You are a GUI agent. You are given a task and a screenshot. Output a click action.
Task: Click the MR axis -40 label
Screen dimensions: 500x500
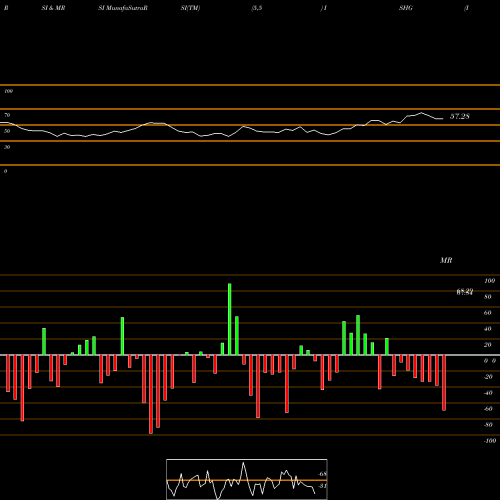[488, 393]
